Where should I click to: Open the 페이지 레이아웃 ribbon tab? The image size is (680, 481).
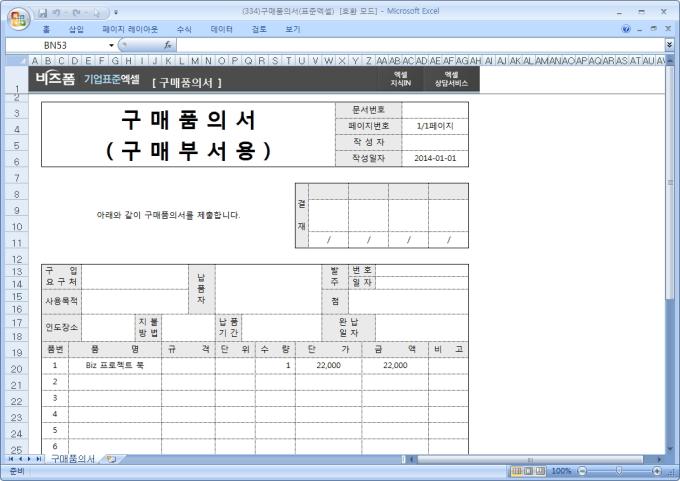[130, 29]
